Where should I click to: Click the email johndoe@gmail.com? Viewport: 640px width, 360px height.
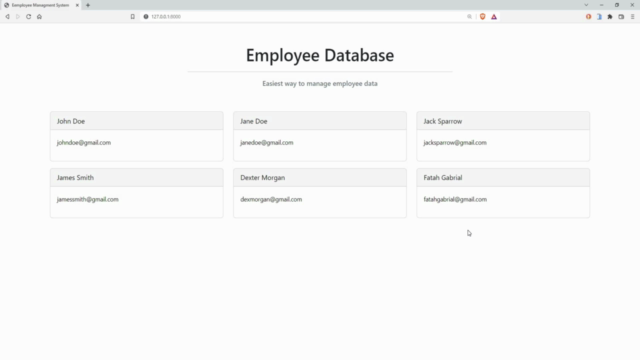click(x=84, y=142)
